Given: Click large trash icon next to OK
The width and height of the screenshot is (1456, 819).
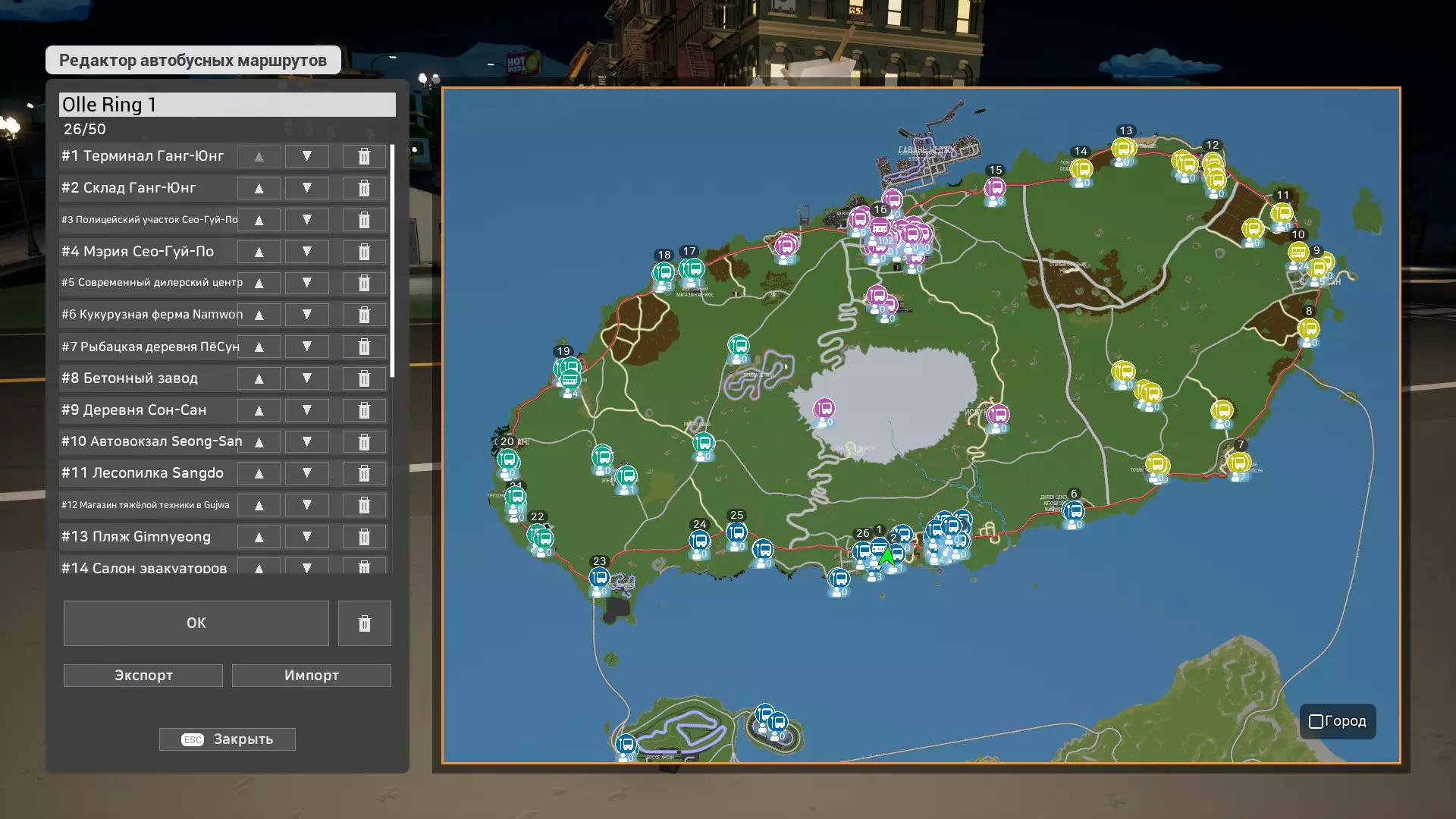Looking at the screenshot, I should tap(364, 623).
